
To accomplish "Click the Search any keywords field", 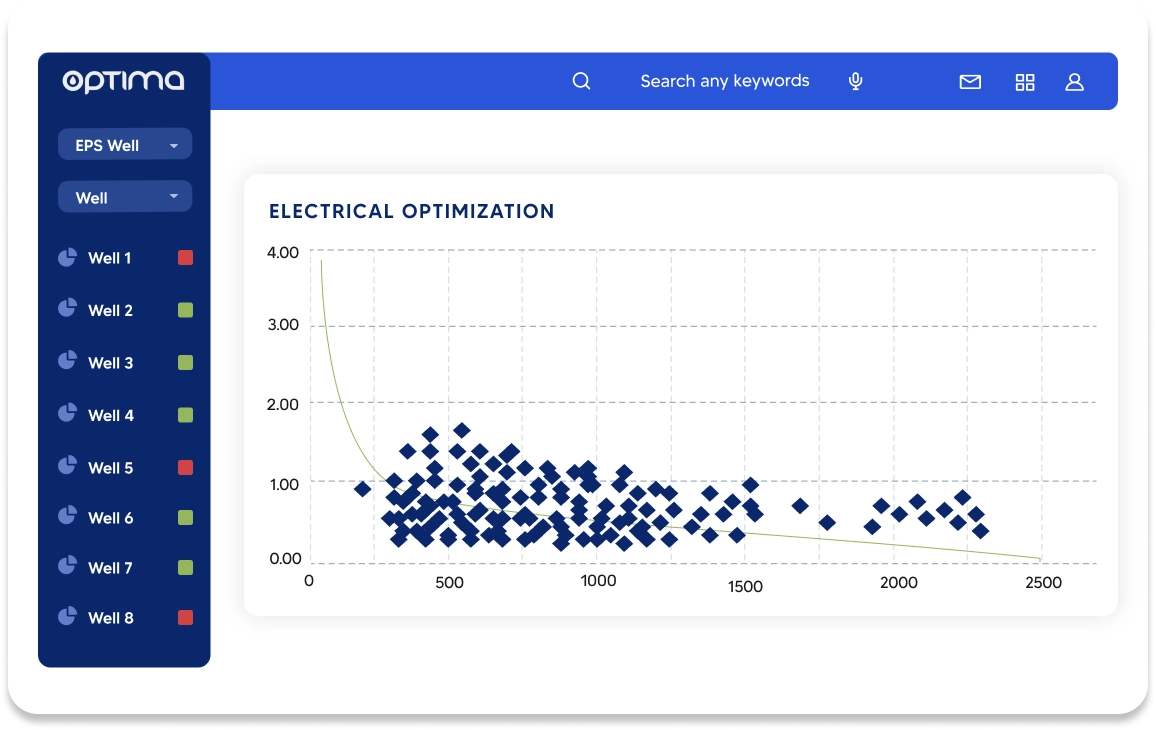I will point(725,81).
